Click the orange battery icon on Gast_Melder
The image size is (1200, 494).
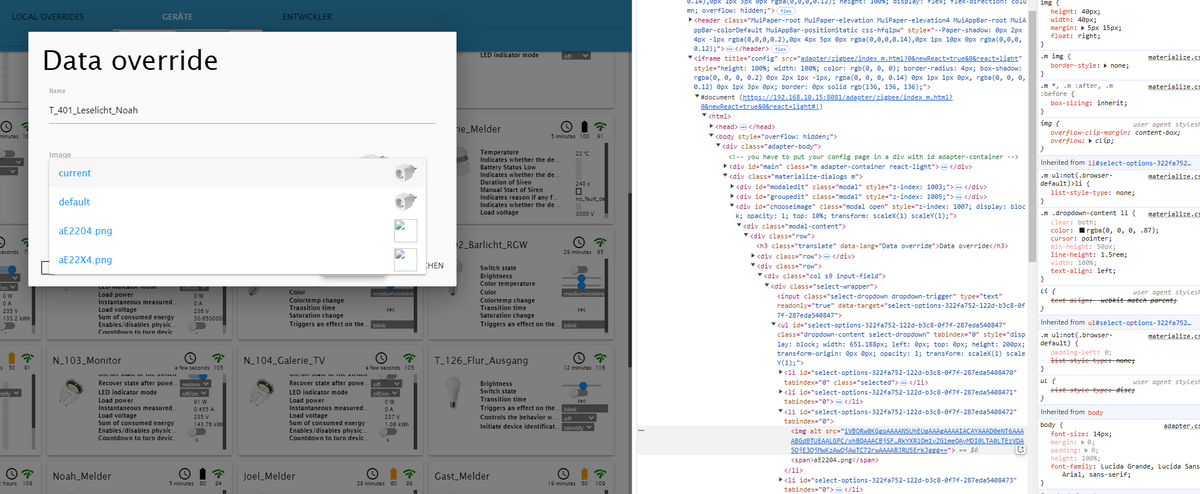coord(584,473)
